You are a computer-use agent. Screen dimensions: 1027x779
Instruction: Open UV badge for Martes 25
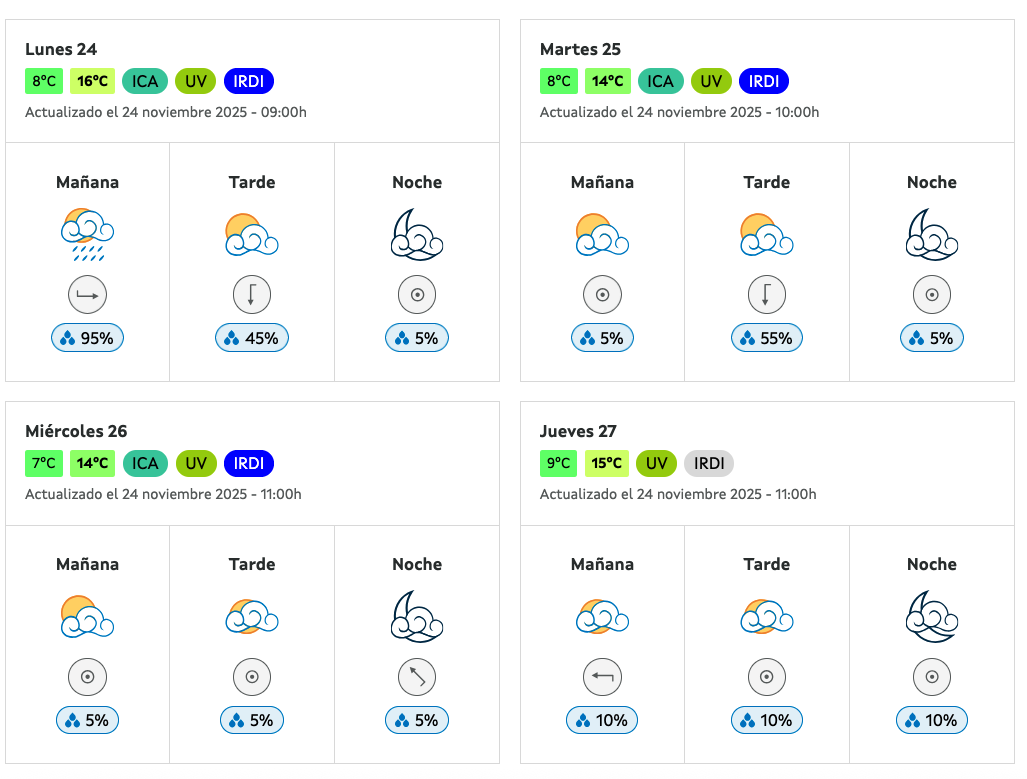(710, 81)
